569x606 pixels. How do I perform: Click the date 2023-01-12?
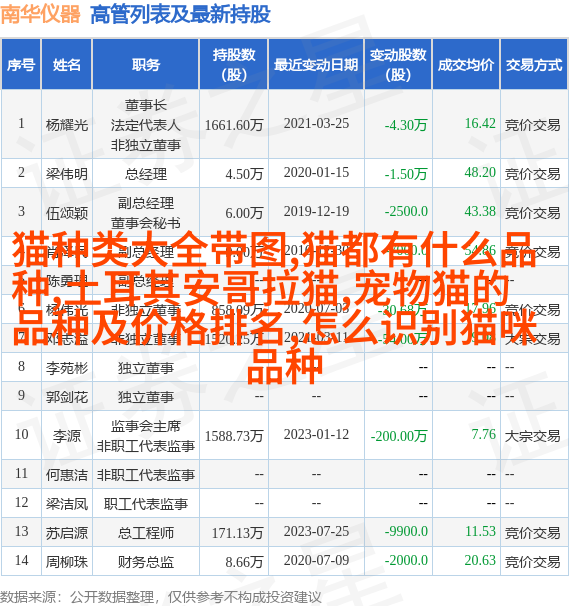[x=316, y=435]
